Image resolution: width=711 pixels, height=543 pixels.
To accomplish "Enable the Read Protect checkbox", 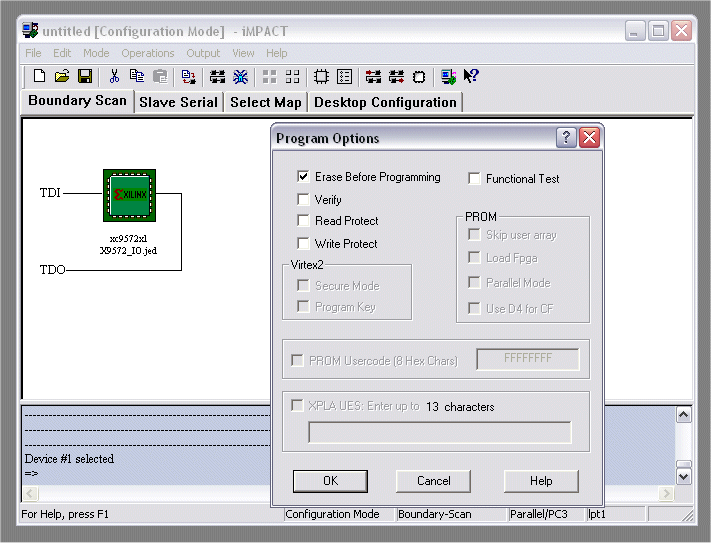I will tap(303, 221).
